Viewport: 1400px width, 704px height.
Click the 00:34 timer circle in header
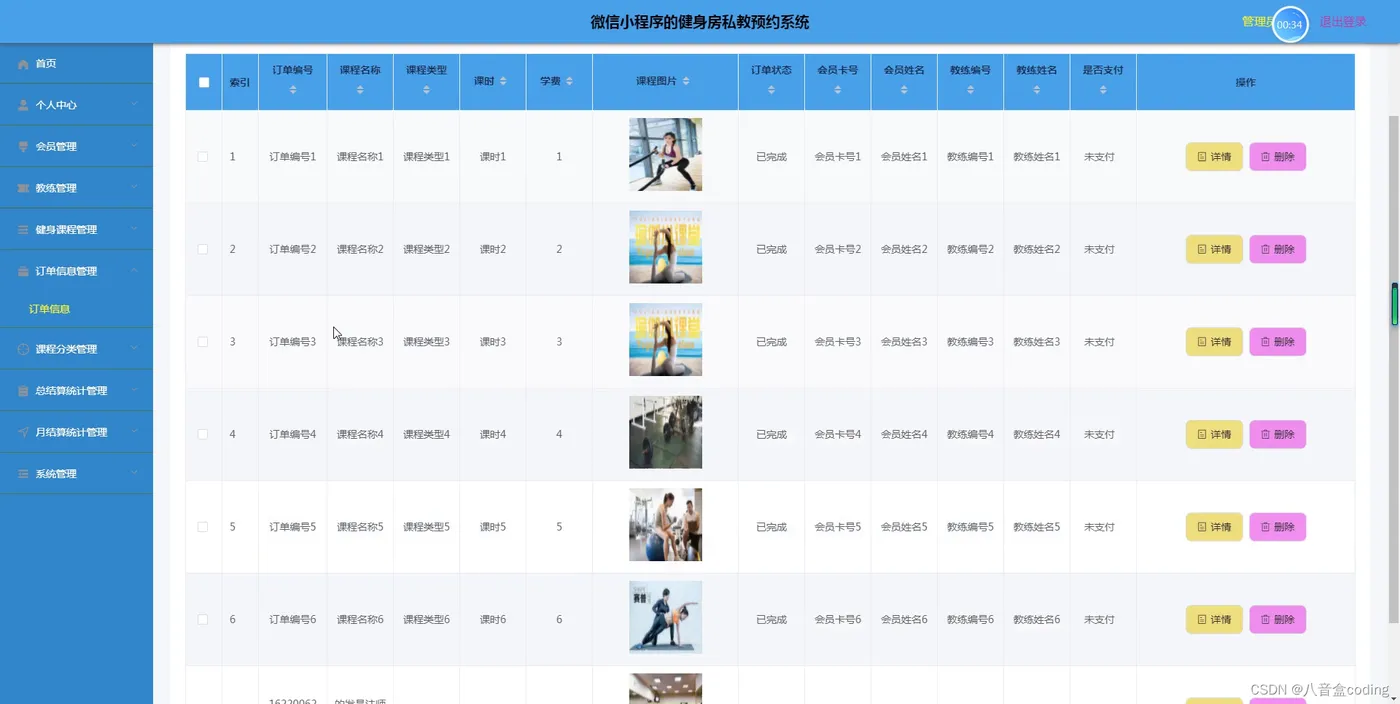tap(1290, 24)
